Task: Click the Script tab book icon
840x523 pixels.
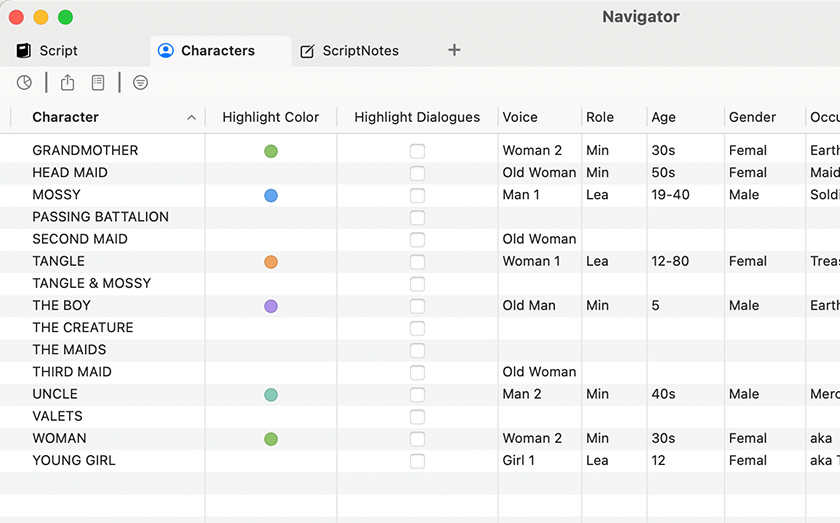Action: pos(24,51)
